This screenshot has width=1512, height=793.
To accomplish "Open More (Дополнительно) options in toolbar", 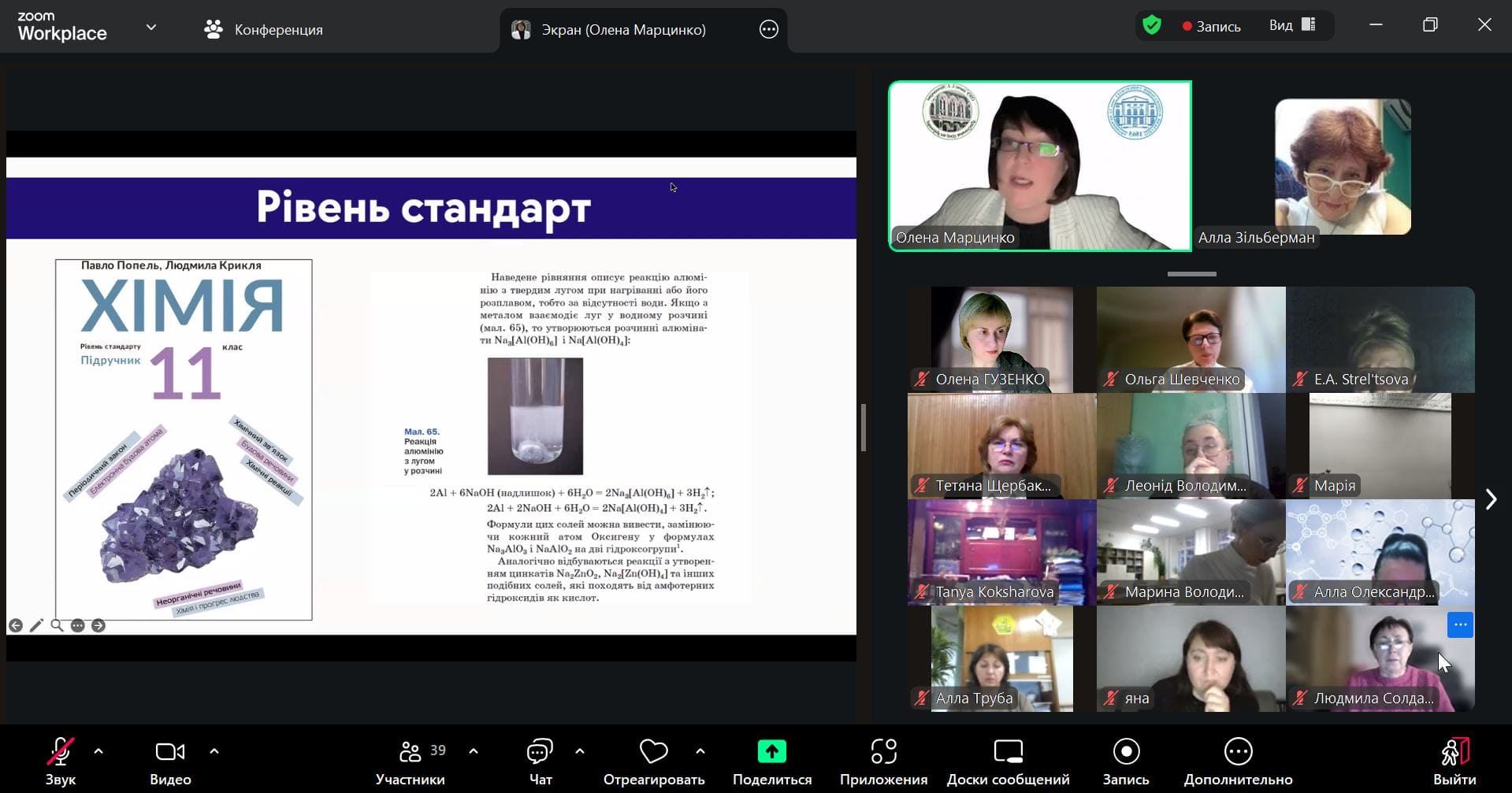I will tap(1238, 753).
